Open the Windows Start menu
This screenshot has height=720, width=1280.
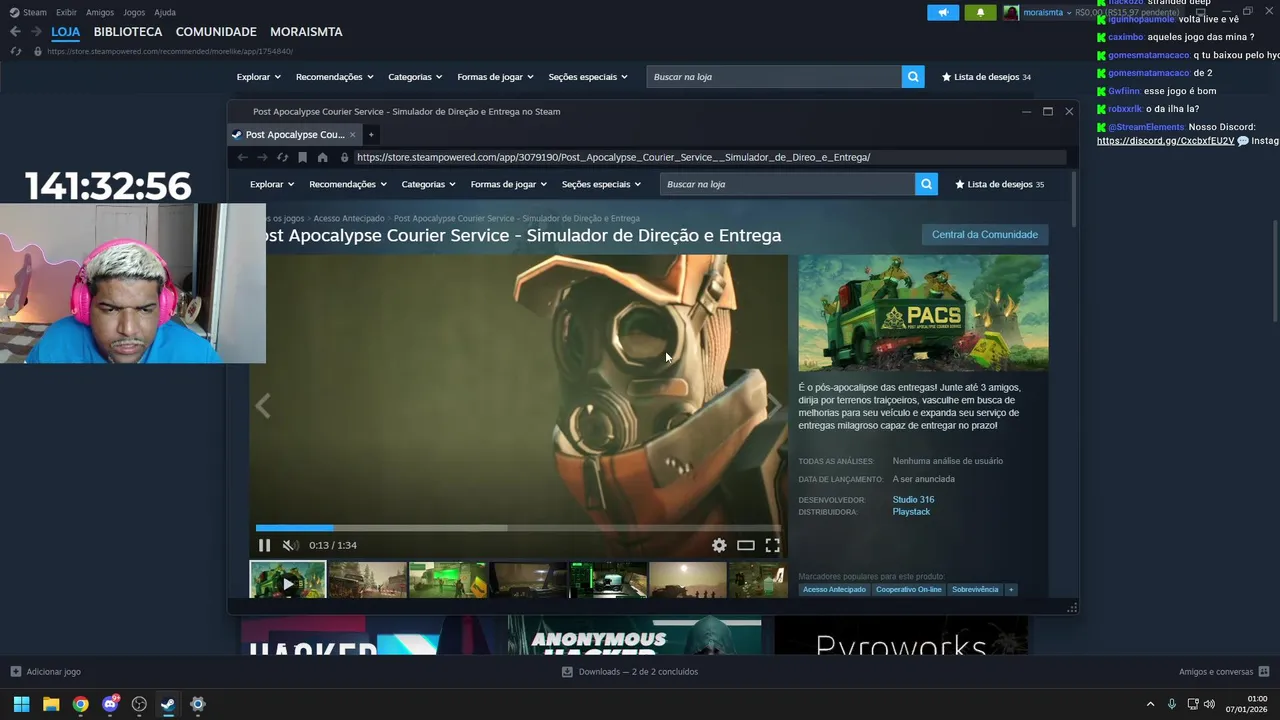click(21, 704)
